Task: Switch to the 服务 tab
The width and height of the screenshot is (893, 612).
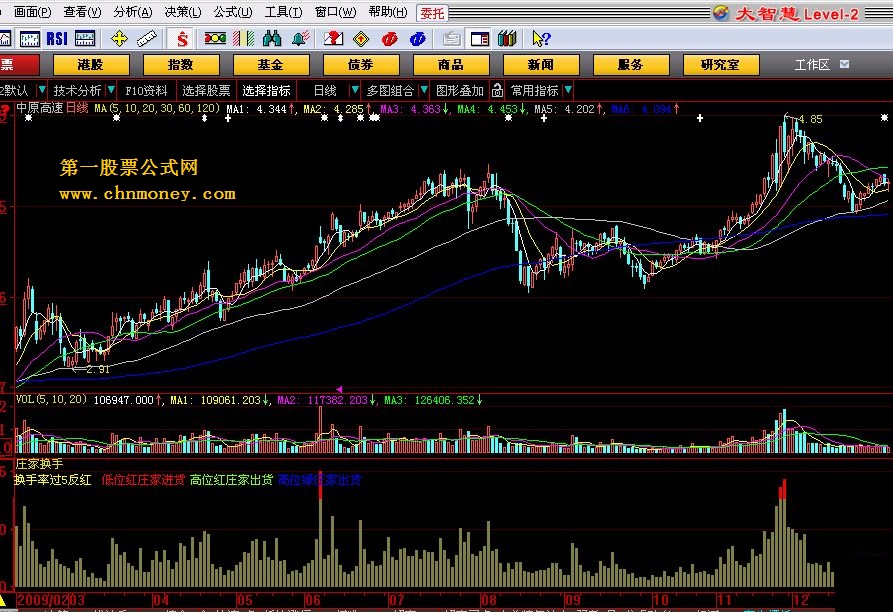Action: pyautogui.click(x=630, y=64)
